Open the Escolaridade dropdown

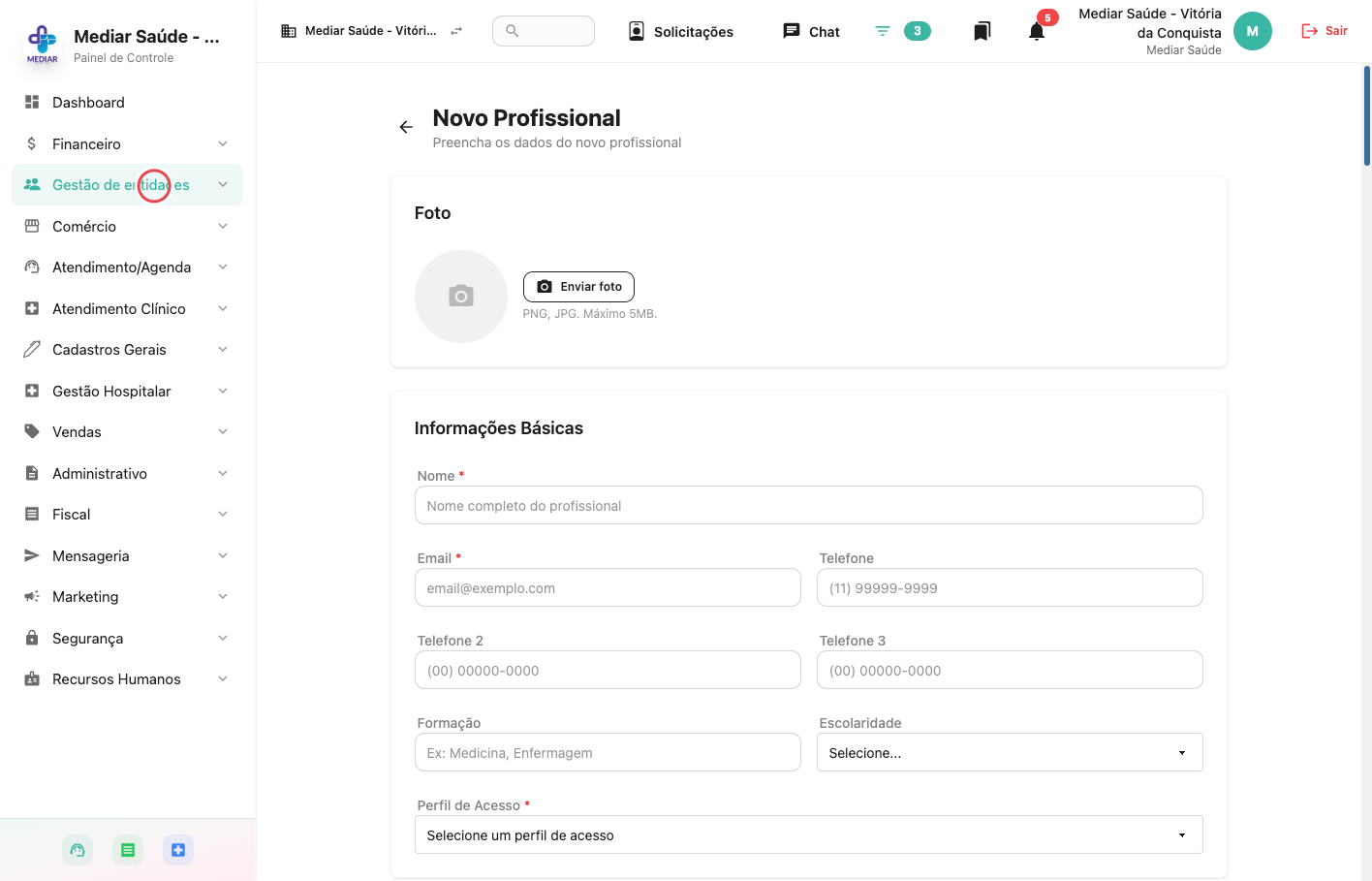(x=1010, y=752)
